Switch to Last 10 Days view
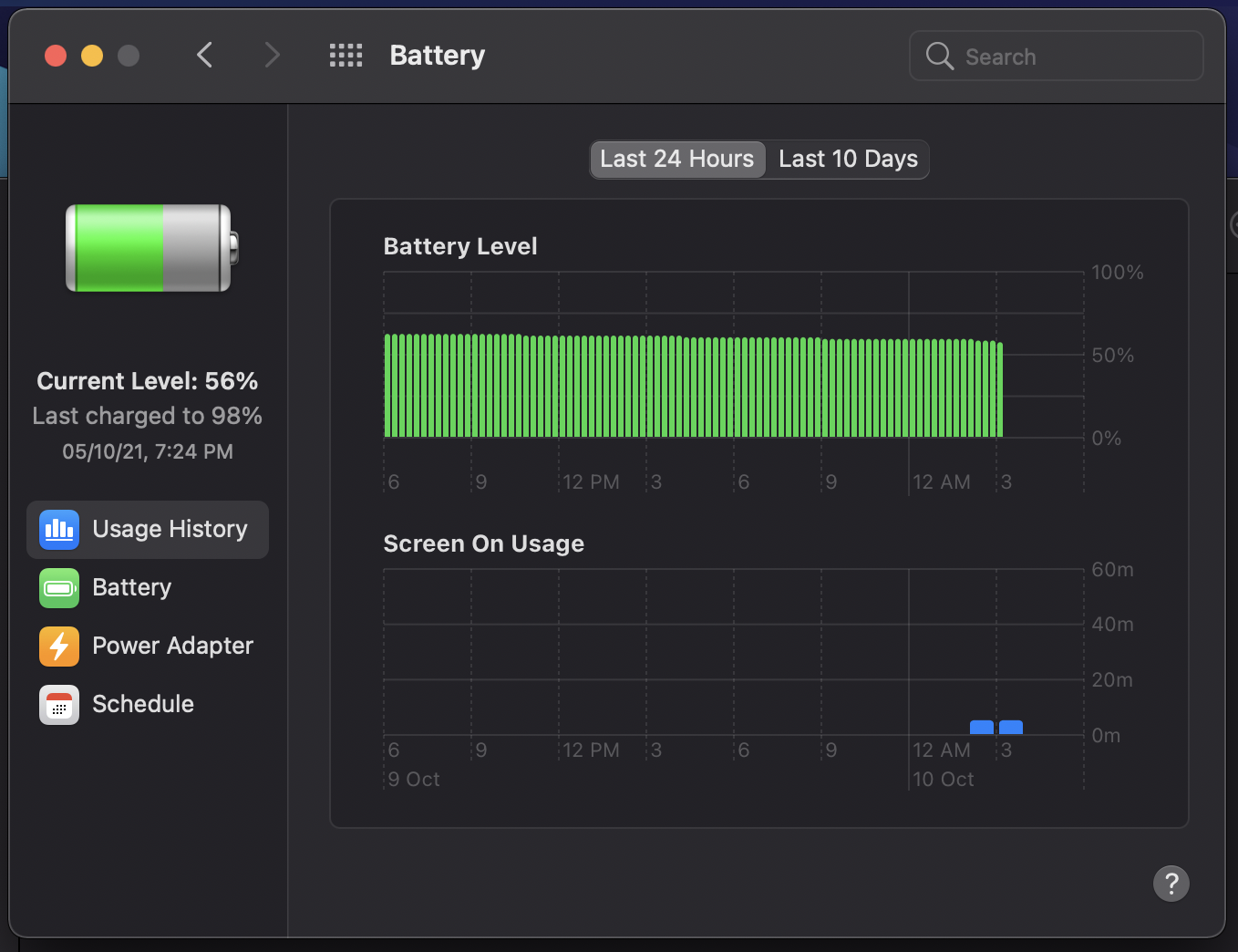The height and width of the screenshot is (952, 1238). click(x=848, y=160)
